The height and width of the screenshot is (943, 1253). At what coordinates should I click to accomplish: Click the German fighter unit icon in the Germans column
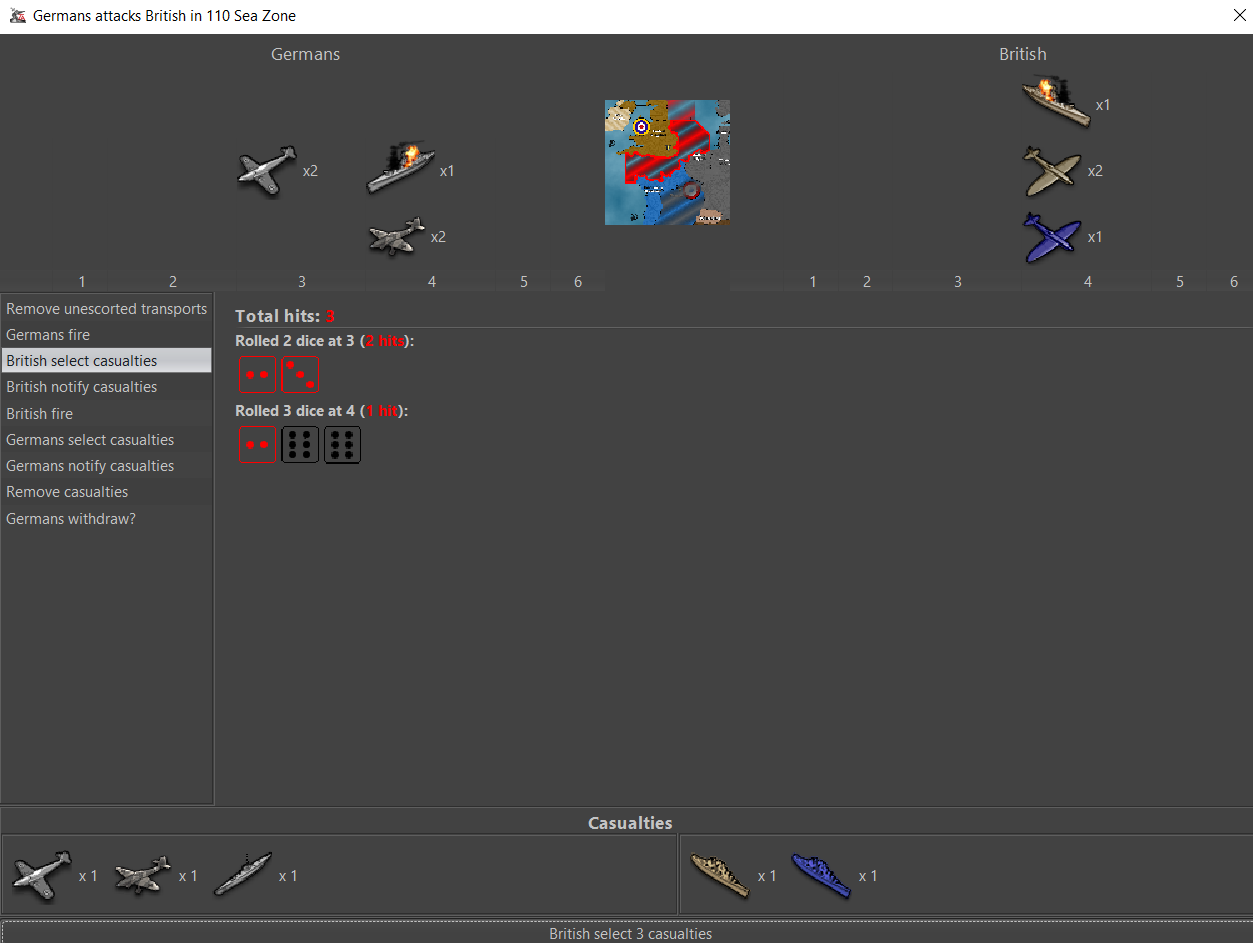tap(267, 171)
